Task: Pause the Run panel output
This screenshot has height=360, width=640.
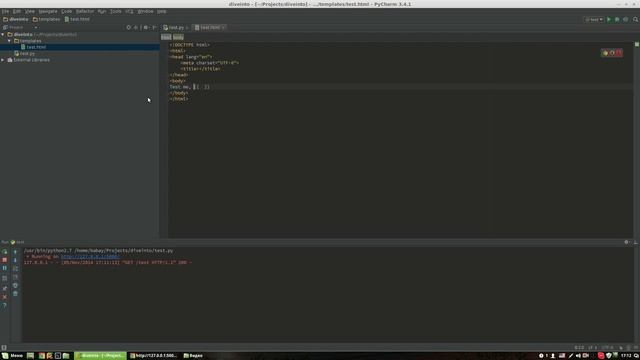Action: point(4,268)
